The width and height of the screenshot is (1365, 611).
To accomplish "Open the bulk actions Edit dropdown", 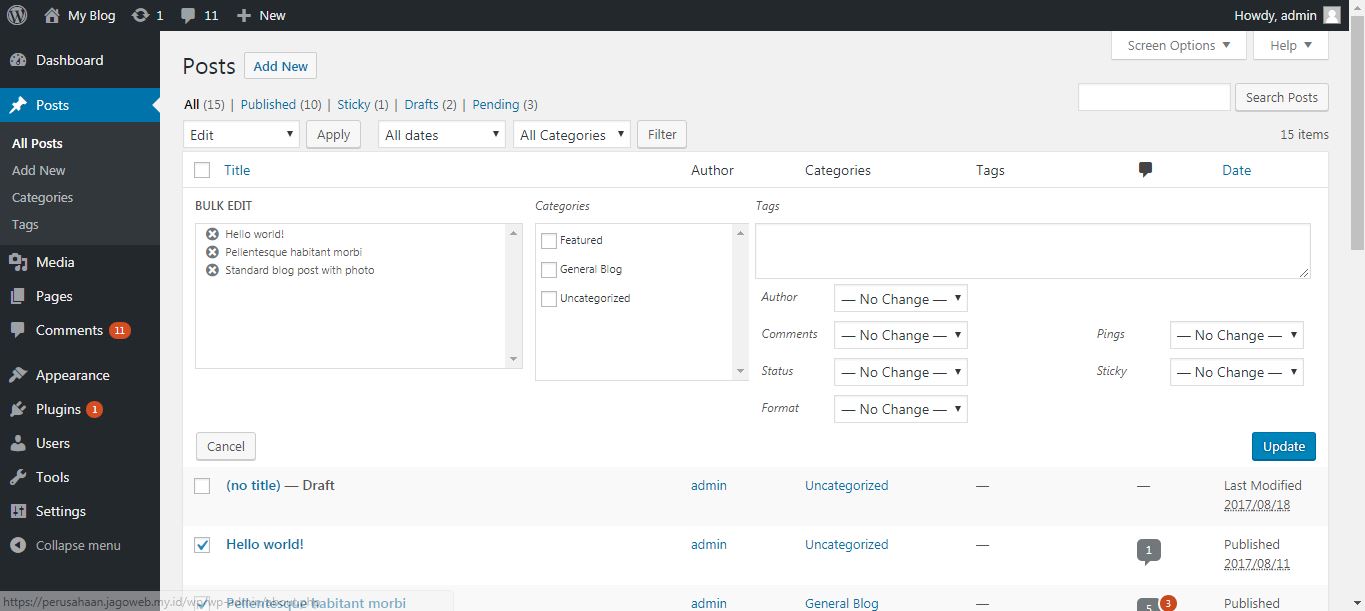I will tap(241, 134).
